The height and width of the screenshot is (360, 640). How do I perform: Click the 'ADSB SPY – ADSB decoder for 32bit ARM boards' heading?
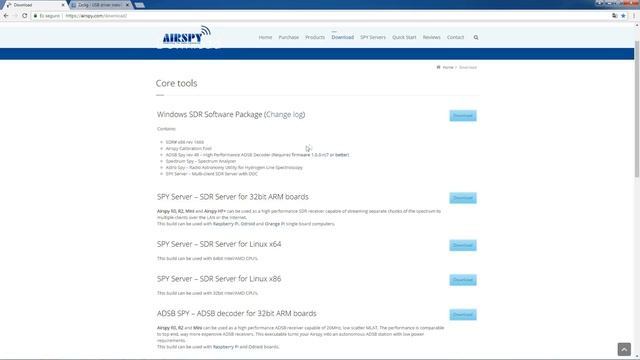click(x=237, y=313)
